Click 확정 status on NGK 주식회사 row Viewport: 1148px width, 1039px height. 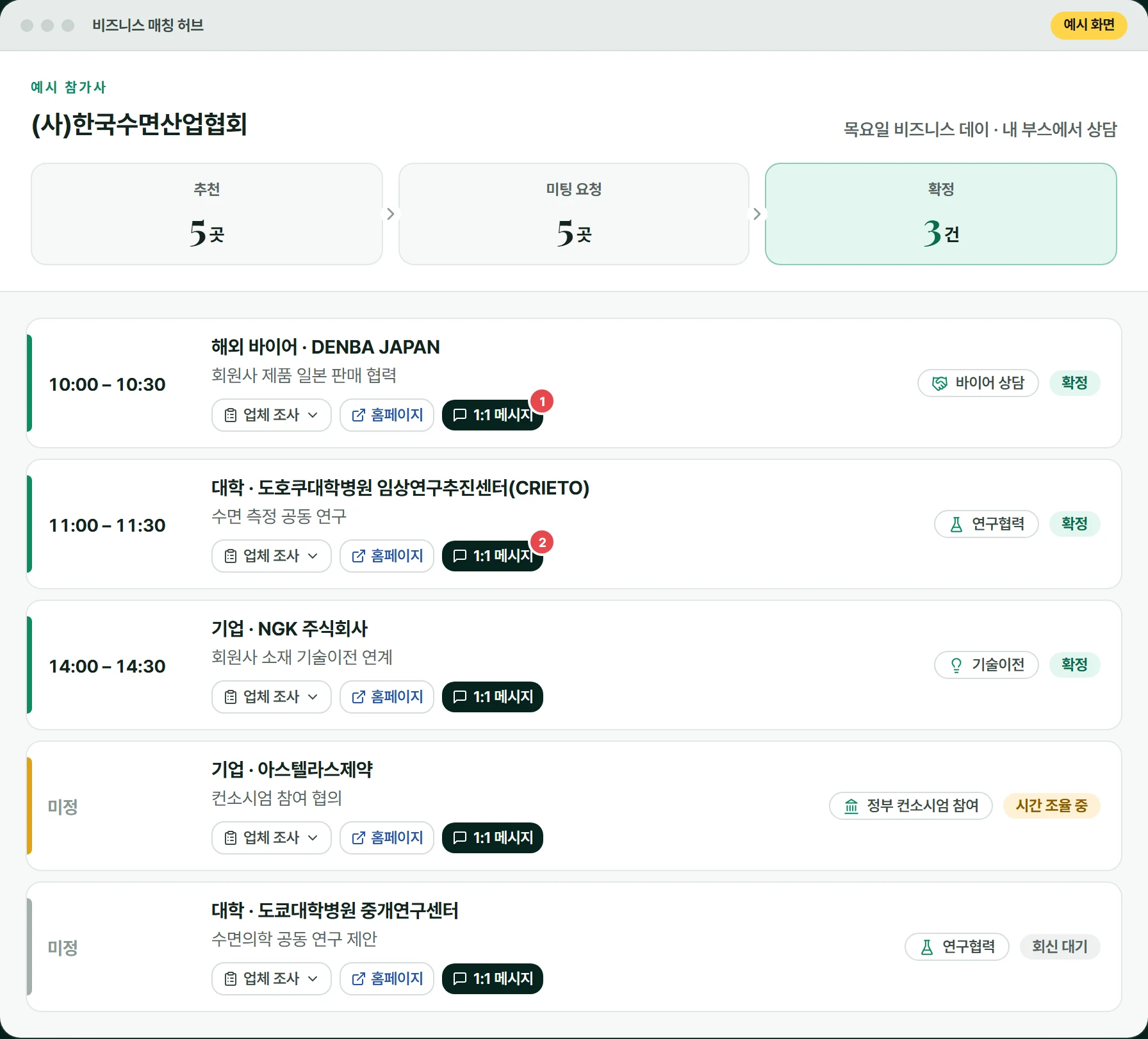[1074, 665]
